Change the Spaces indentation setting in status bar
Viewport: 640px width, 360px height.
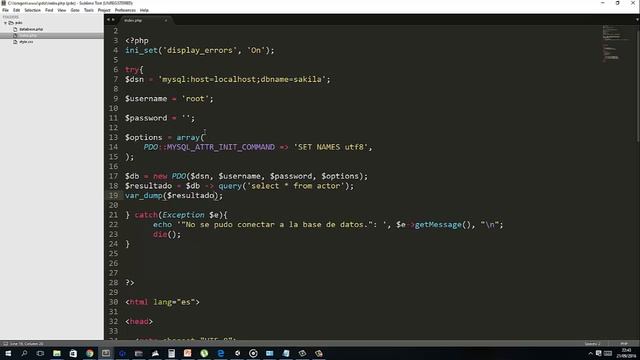coord(592,344)
